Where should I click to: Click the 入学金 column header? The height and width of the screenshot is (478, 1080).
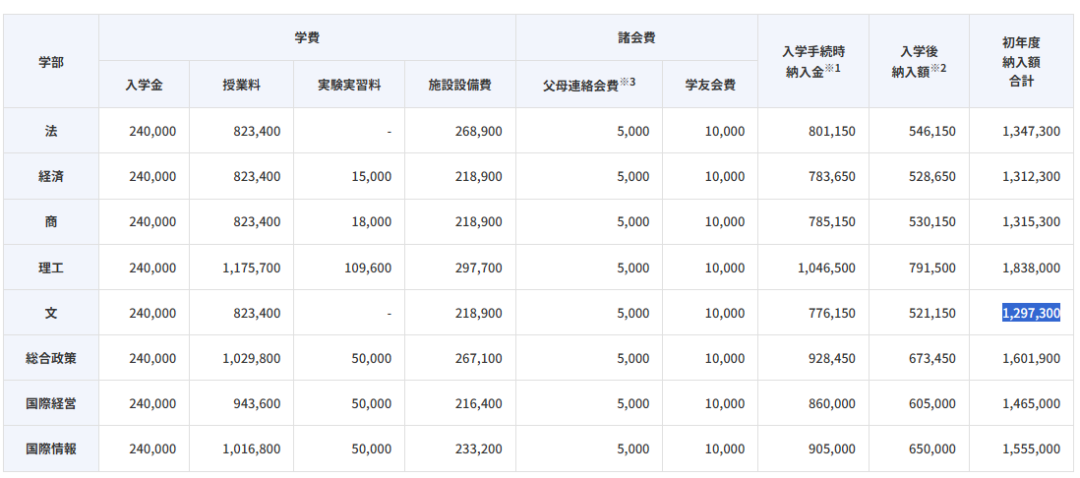point(144,85)
